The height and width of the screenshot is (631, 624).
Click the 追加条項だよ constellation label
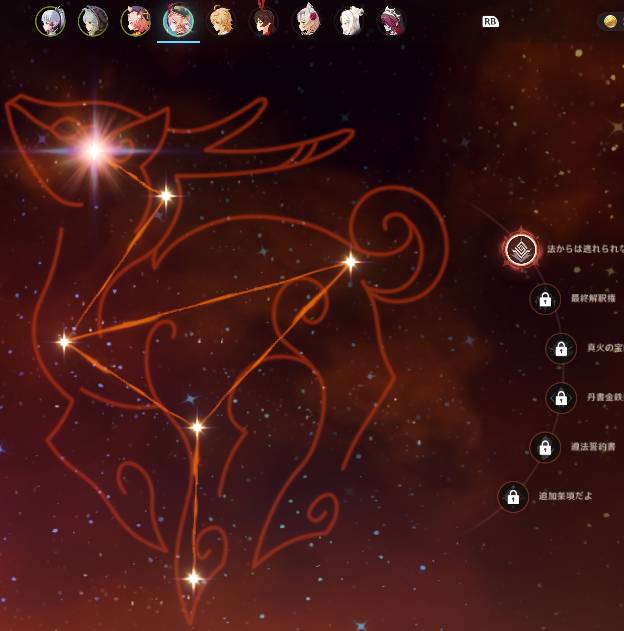tap(565, 496)
